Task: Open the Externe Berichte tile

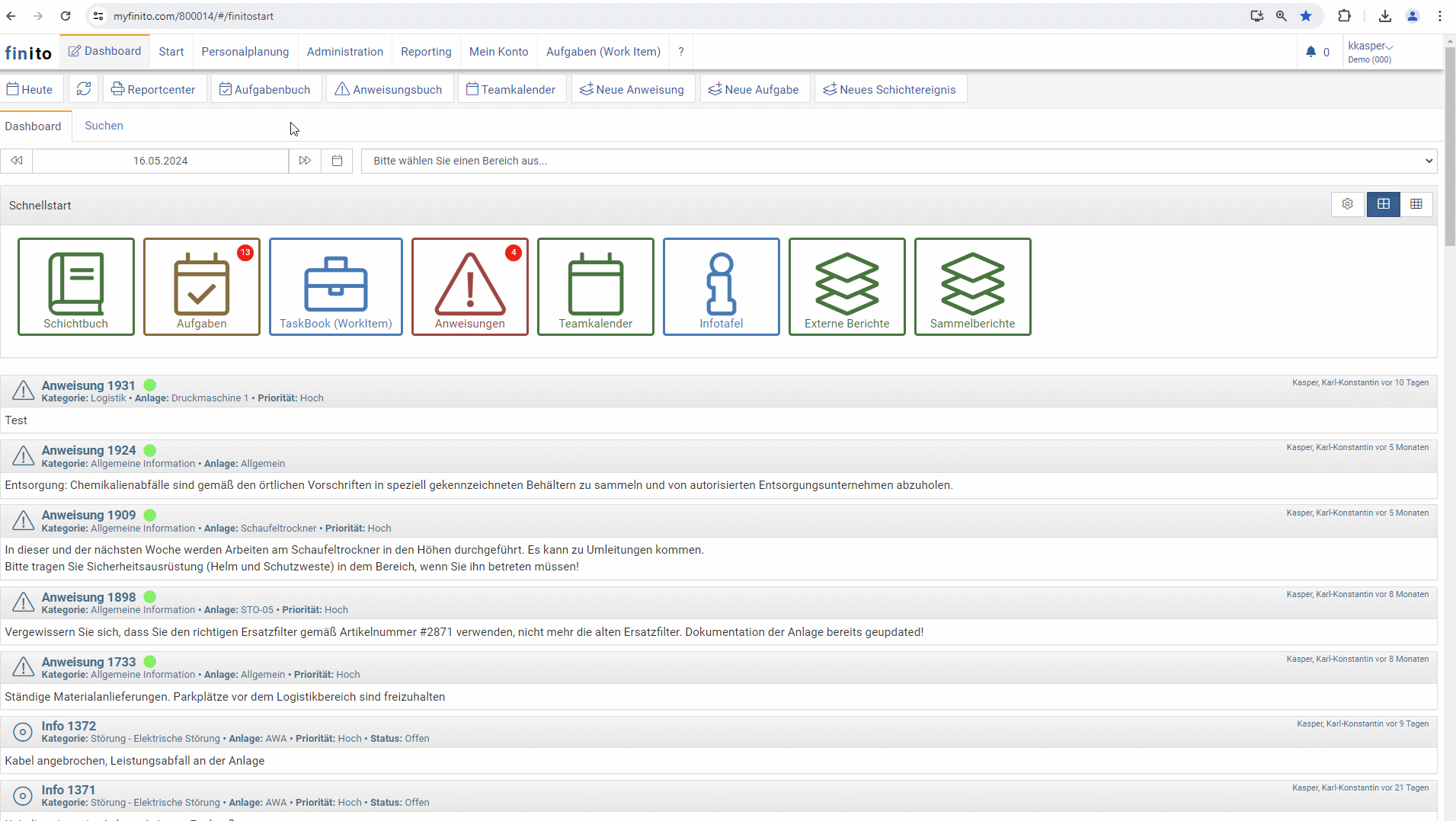Action: pos(847,286)
